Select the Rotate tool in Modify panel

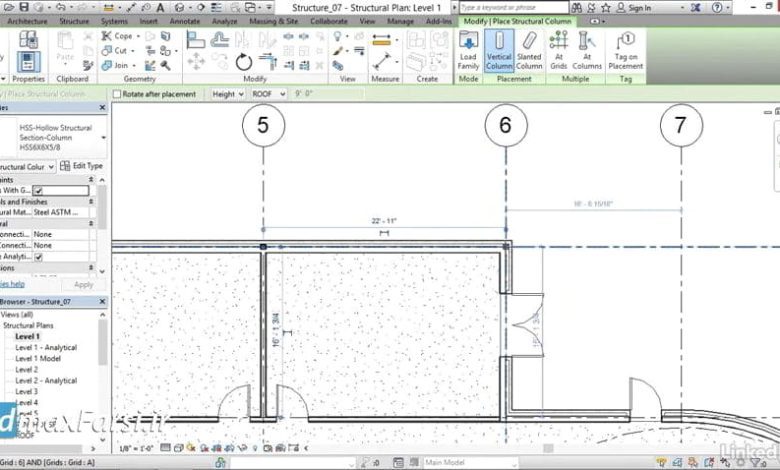point(244,63)
